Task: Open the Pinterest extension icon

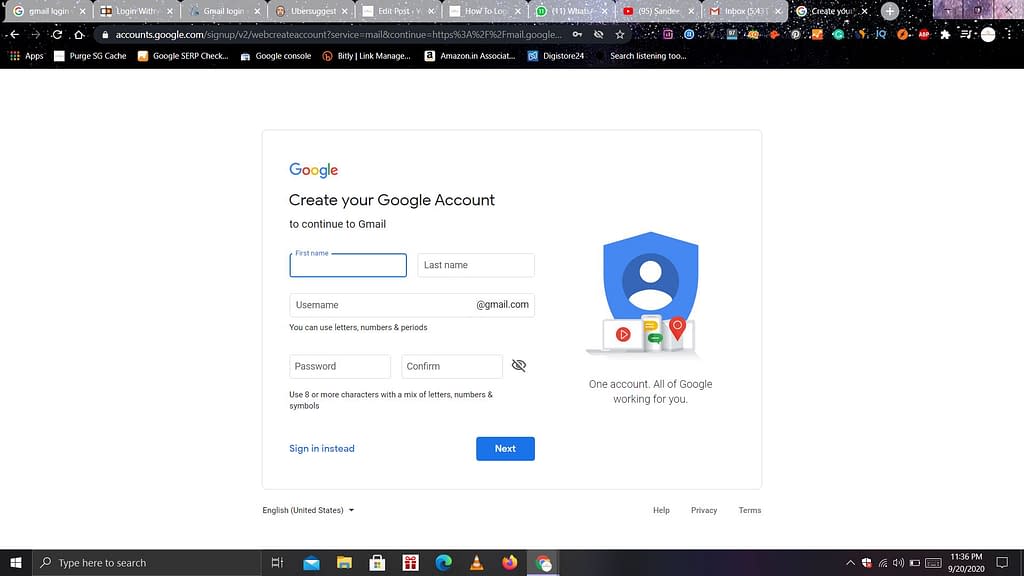Action: pos(795,35)
